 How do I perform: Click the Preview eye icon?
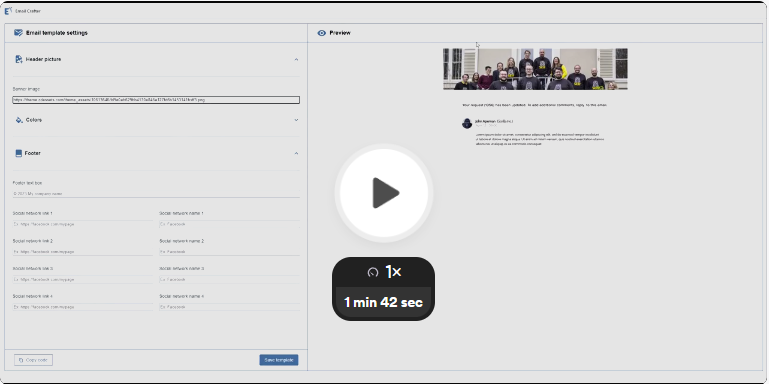tap(322, 33)
